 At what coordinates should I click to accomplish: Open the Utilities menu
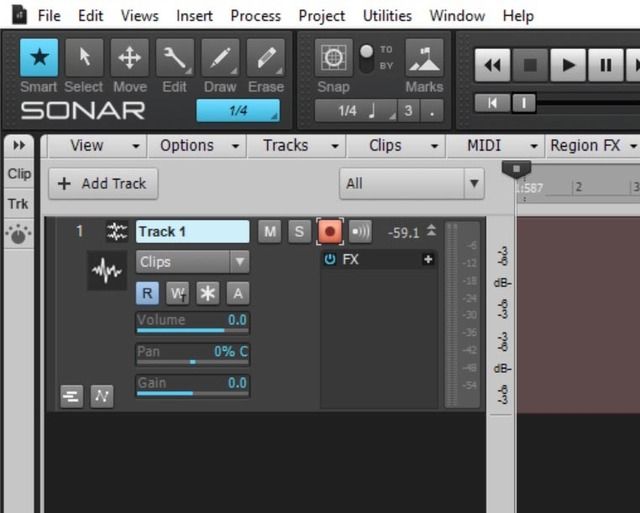coord(387,16)
